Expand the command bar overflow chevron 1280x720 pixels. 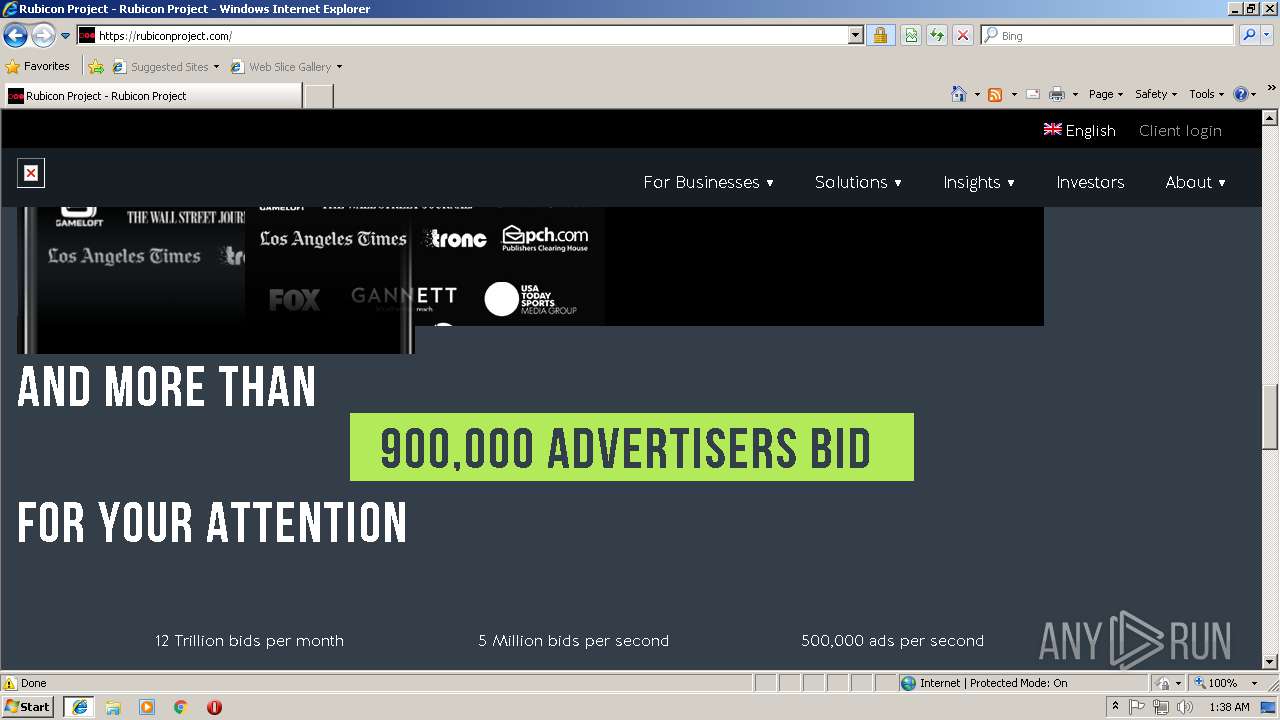[1272, 89]
